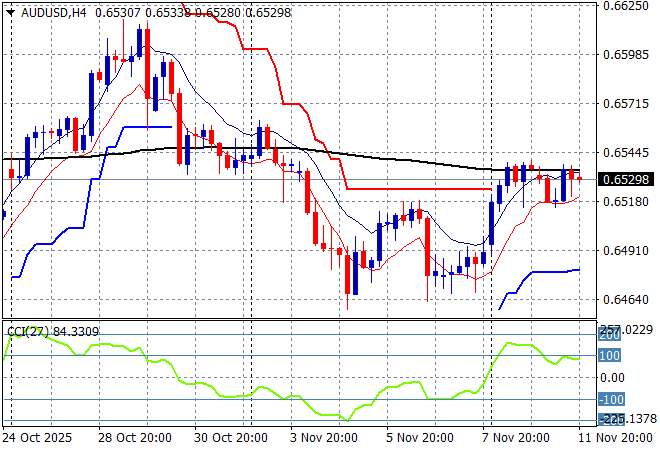Click the OHLC values 0.65307 0.65338 text

[x=143, y=13]
